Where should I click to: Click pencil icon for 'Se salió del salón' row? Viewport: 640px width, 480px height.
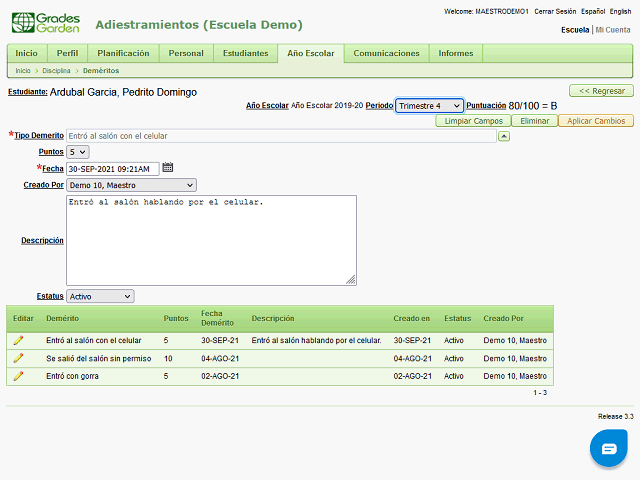18,358
